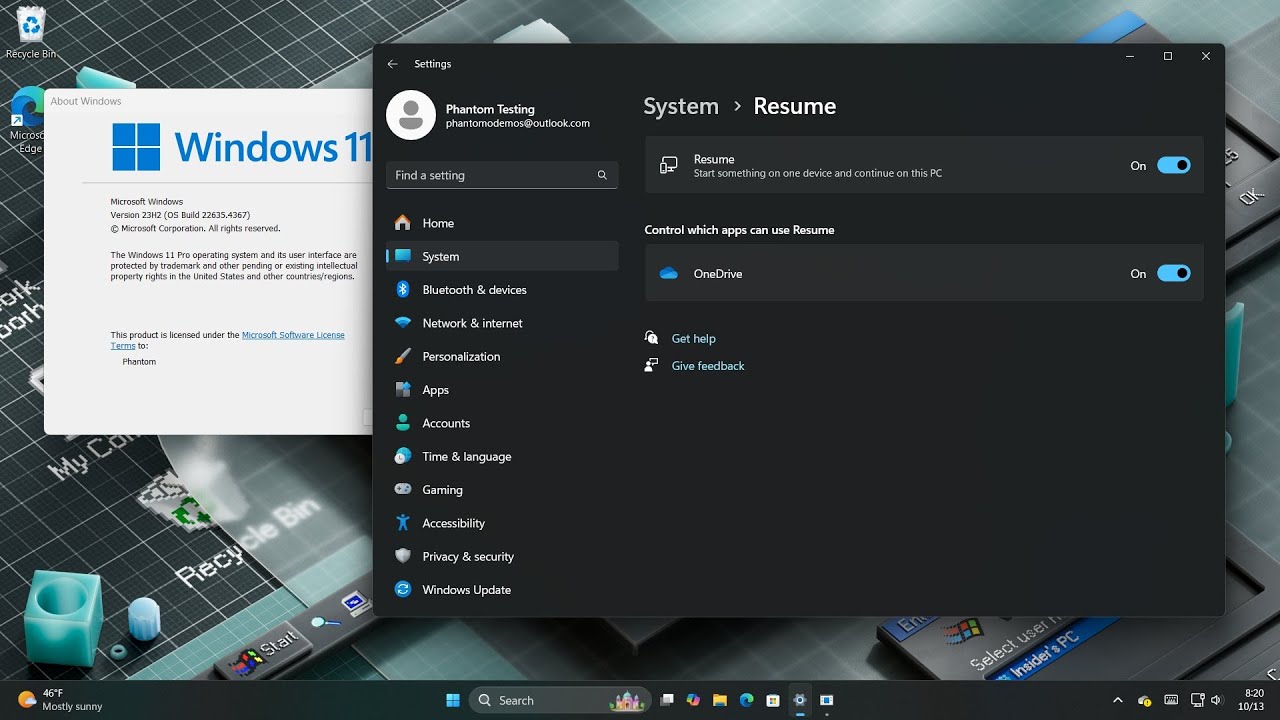Select the Personalization brush icon in sidebar
The height and width of the screenshot is (720, 1280).
(x=403, y=356)
